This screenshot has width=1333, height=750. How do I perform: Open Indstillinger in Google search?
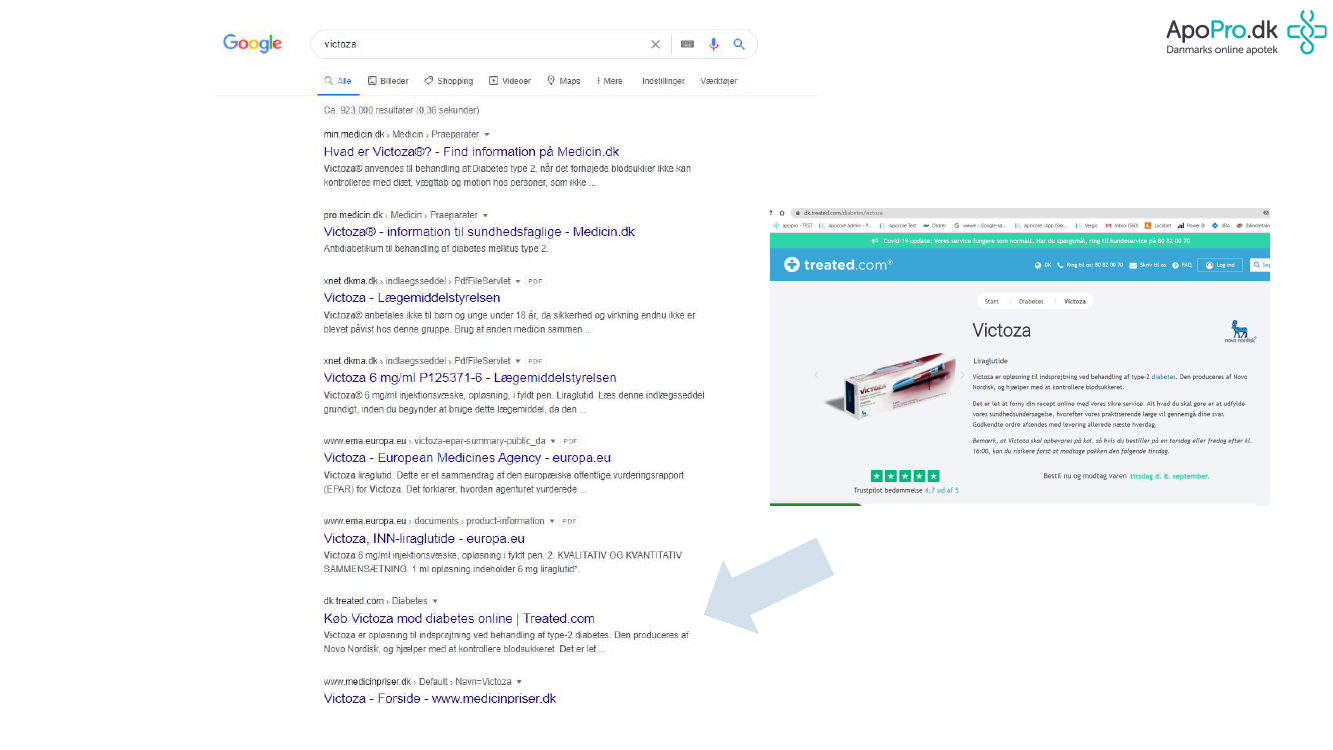(x=663, y=81)
